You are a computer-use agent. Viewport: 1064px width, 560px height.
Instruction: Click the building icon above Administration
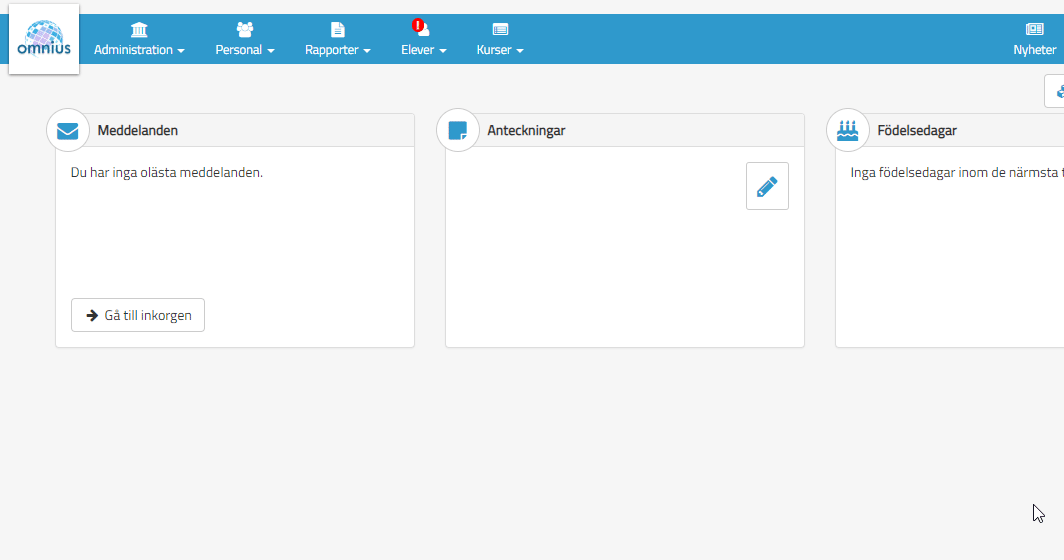(139, 29)
